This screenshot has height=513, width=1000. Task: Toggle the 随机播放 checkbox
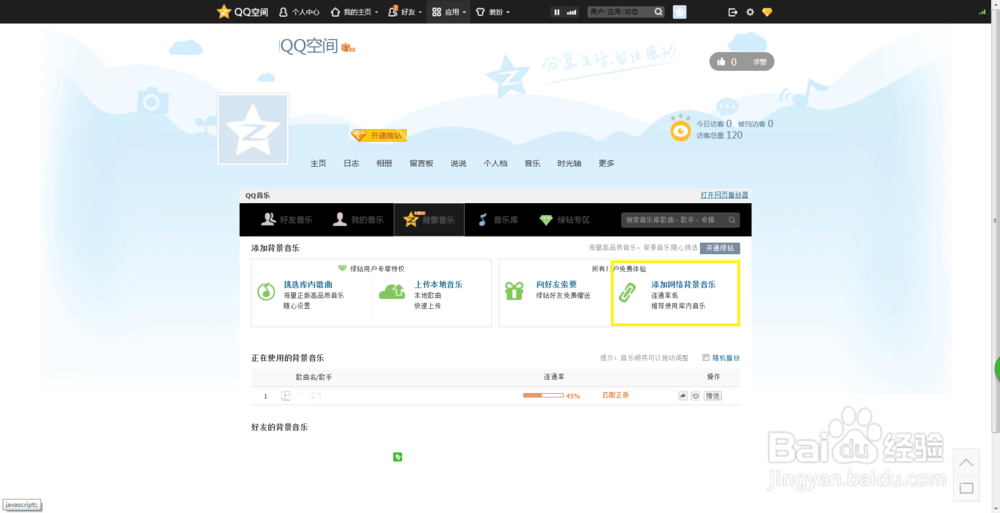pos(706,358)
